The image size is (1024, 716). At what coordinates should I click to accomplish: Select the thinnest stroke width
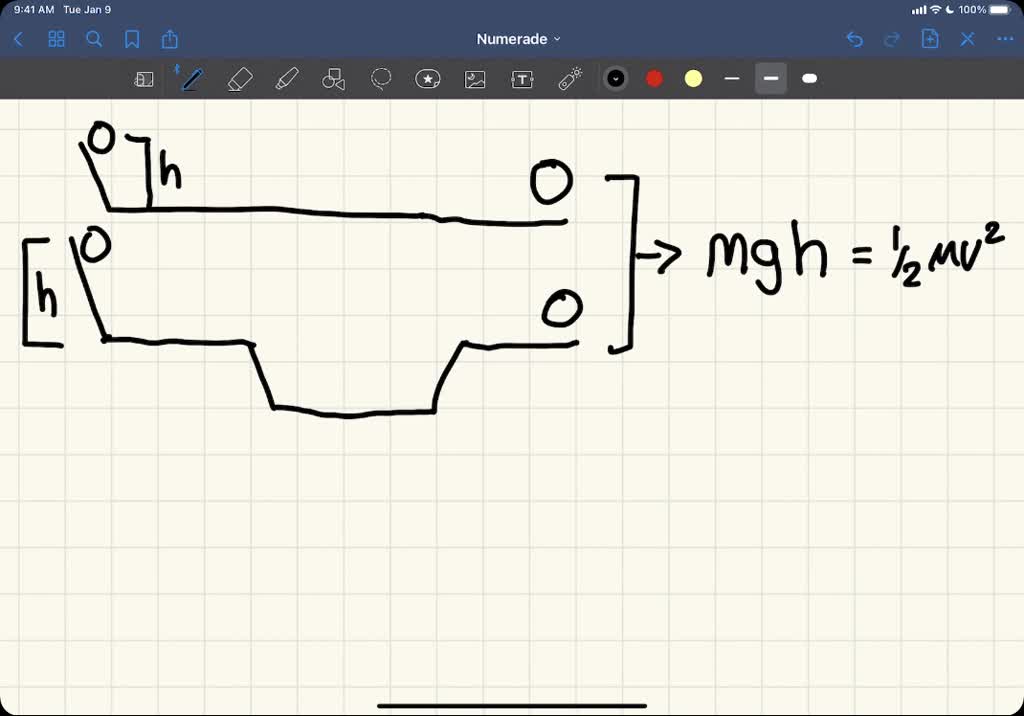tap(732, 78)
